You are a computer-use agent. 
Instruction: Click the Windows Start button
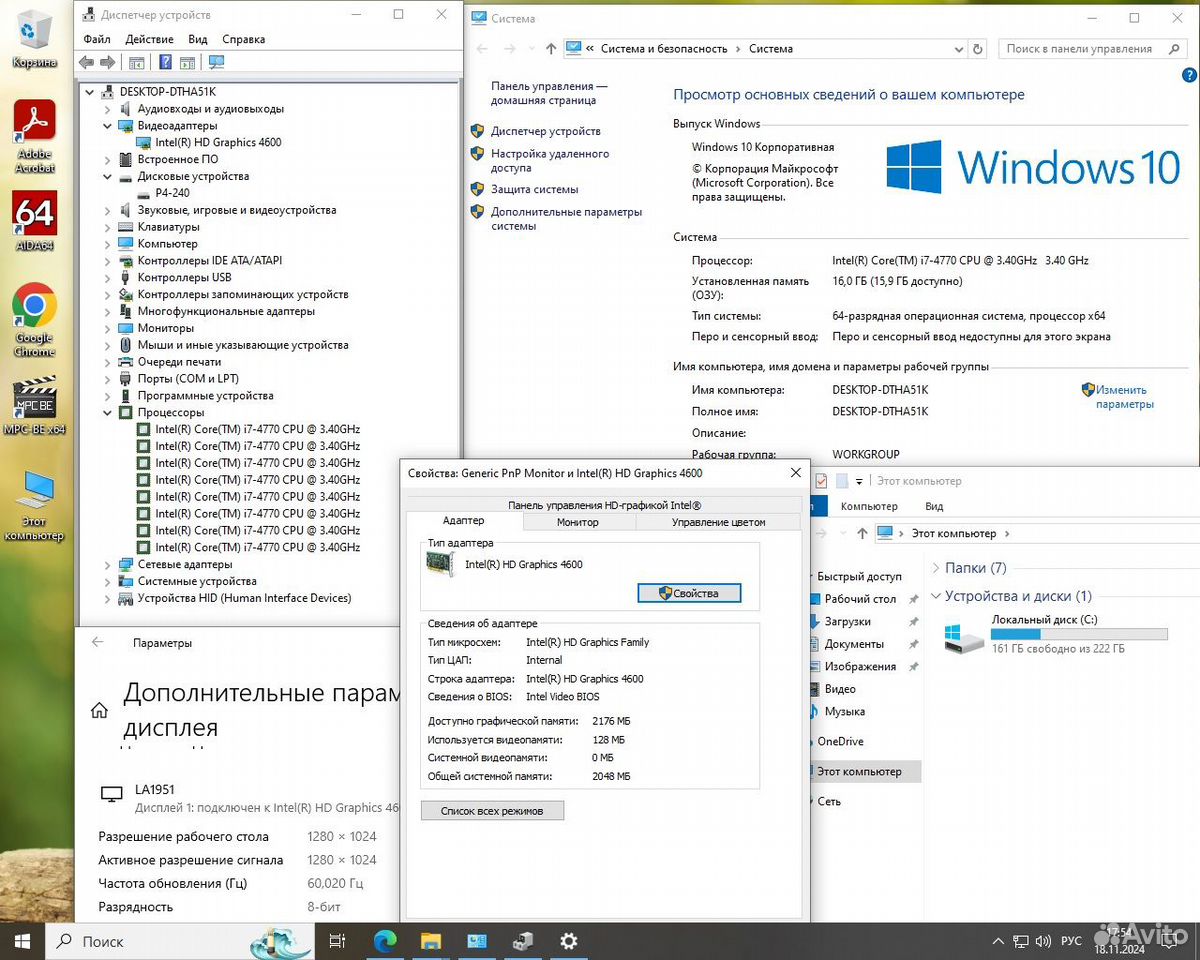22,941
